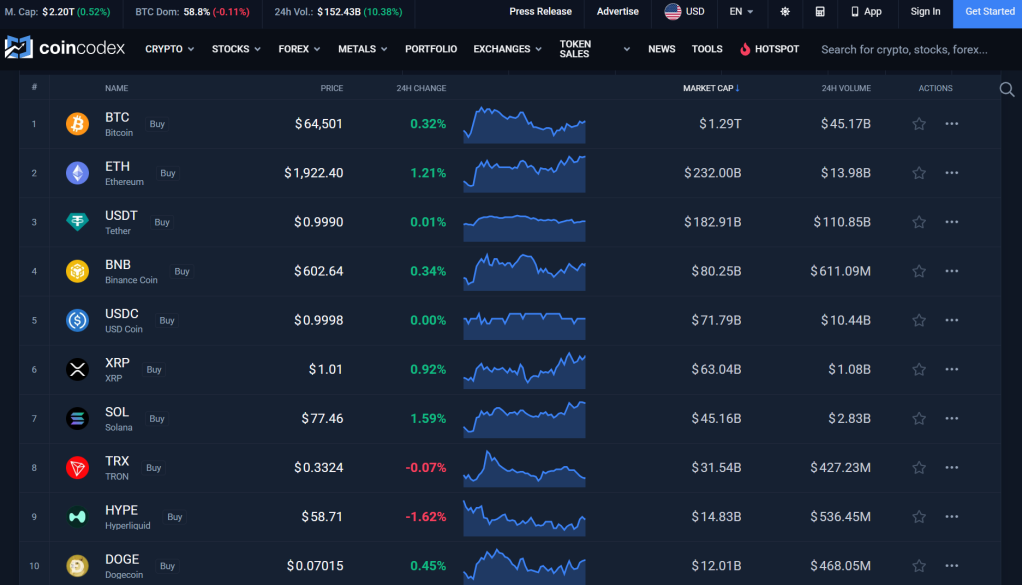Screen dimensions: 1022x585
Task: Open the Tools menu item
Action: click(707, 49)
